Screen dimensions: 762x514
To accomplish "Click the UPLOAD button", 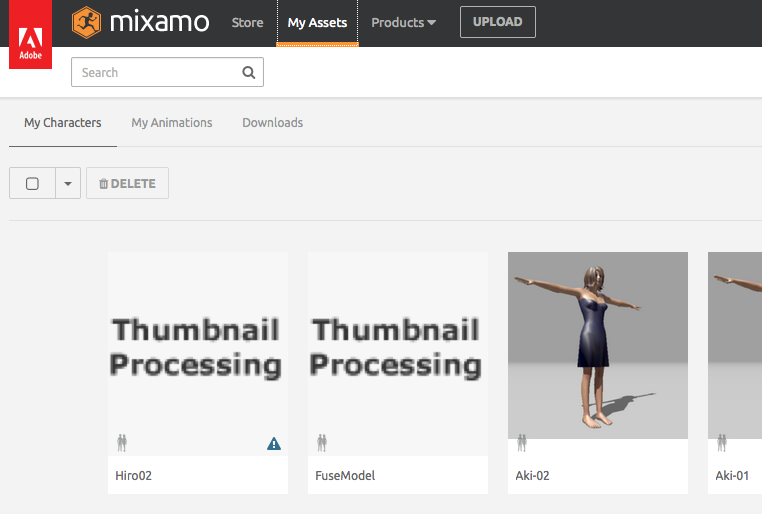I will (x=498, y=22).
